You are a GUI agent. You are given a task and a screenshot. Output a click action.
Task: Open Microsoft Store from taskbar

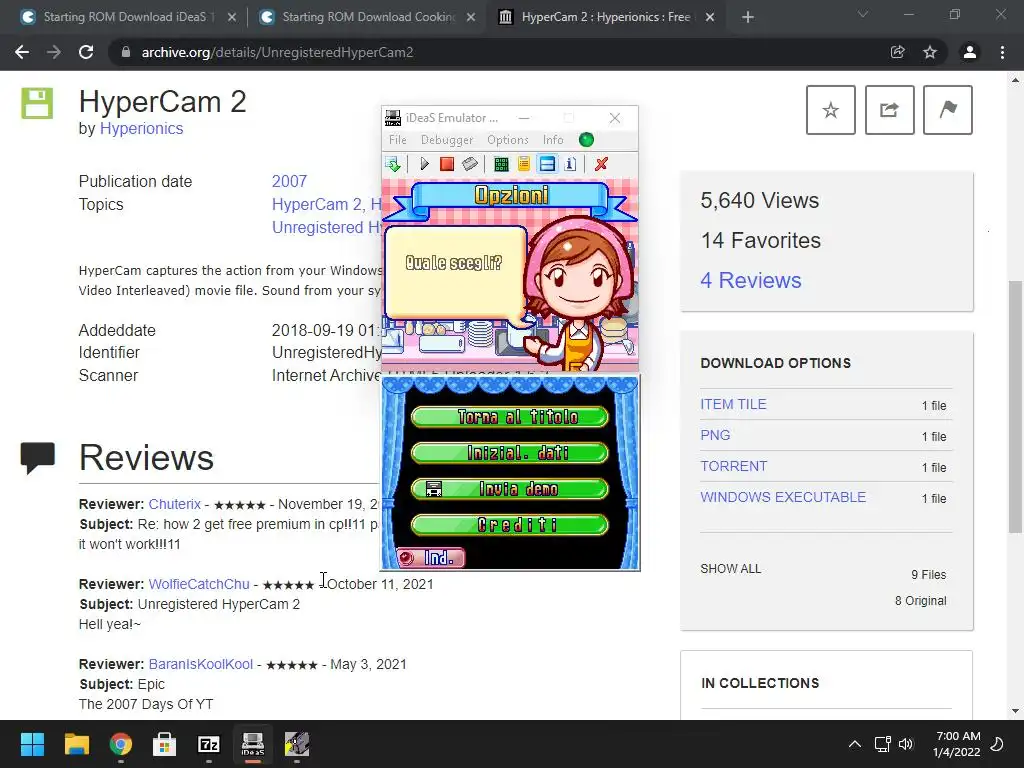click(165, 744)
